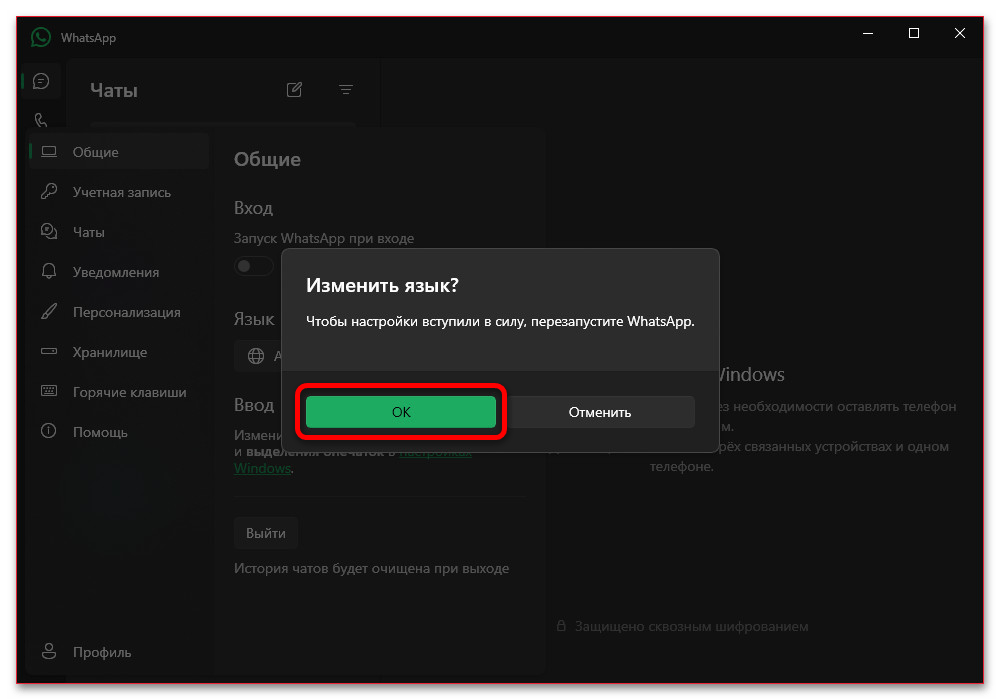The height and width of the screenshot is (700, 1000).
Task: Click the WhatsApp logo in title bar
Action: coord(41,37)
